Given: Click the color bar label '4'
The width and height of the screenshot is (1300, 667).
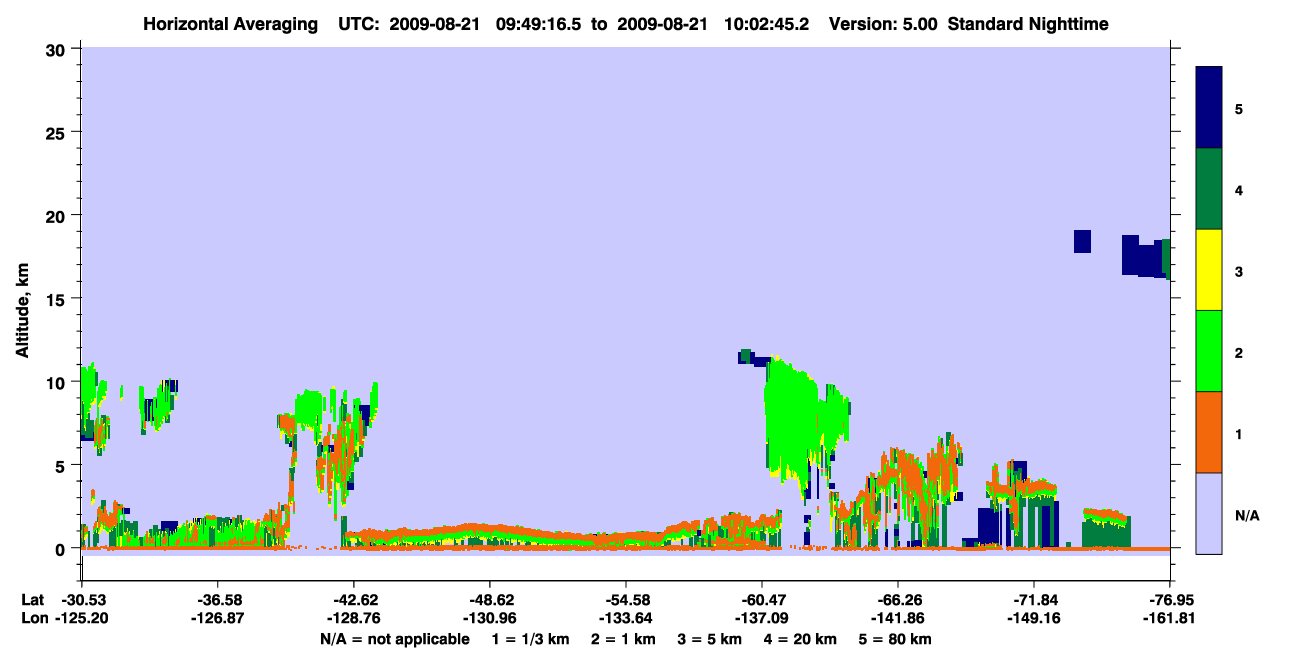Looking at the screenshot, I should 1239,189.
